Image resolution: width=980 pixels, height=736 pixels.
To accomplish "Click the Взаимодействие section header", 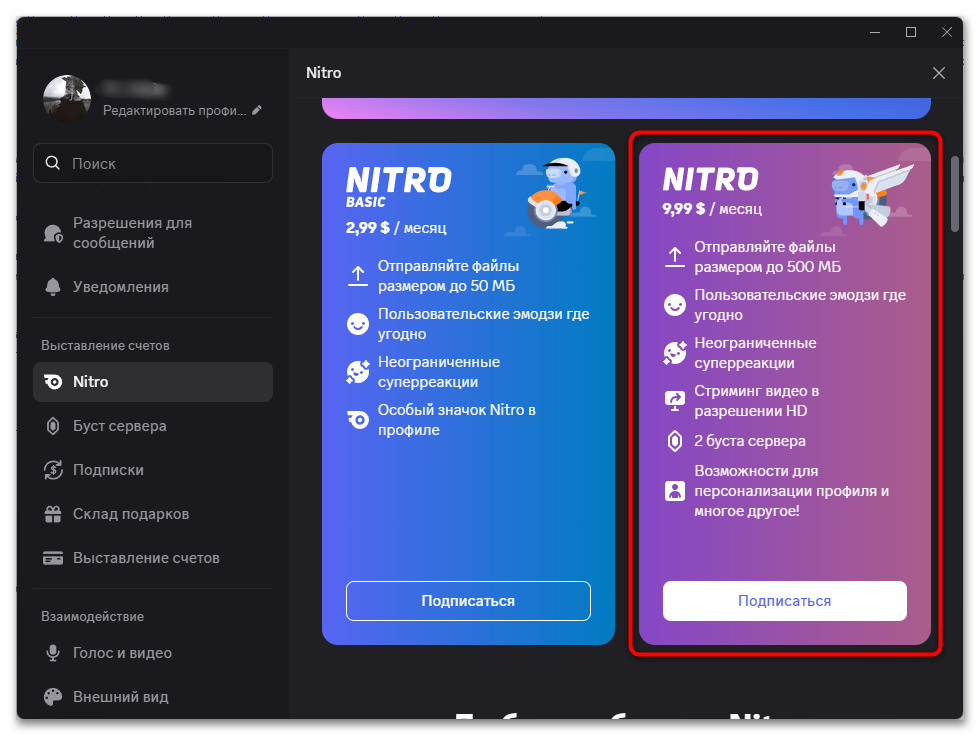I will 92,617.
